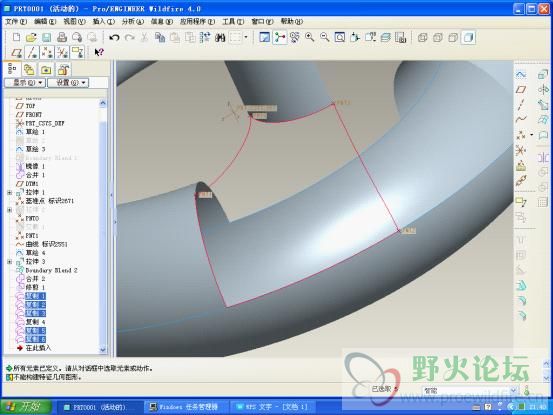Toggle spin center icon
The image size is (553, 415).
pyautogui.click(x=280, y=37)
